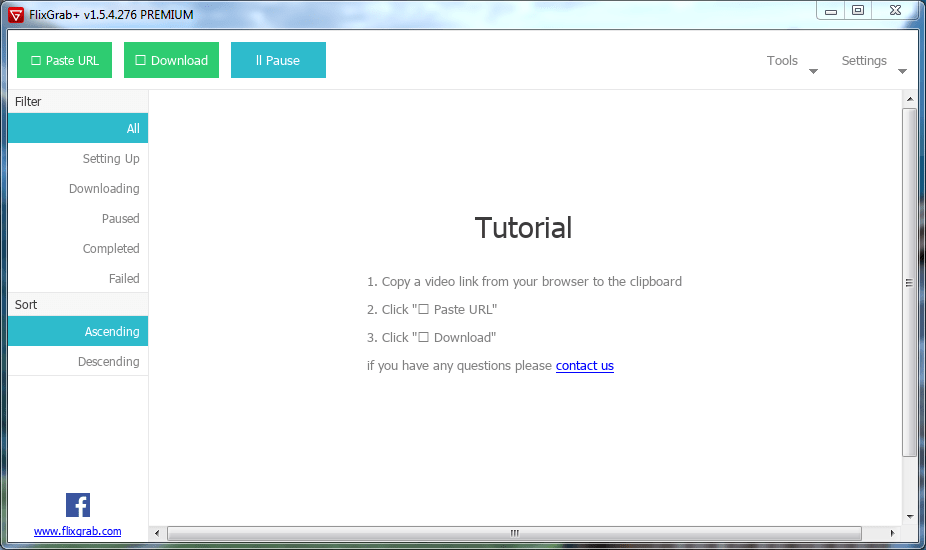926x550 pixels.
Task: Filter list to Paused items
Action: point(78,219)
